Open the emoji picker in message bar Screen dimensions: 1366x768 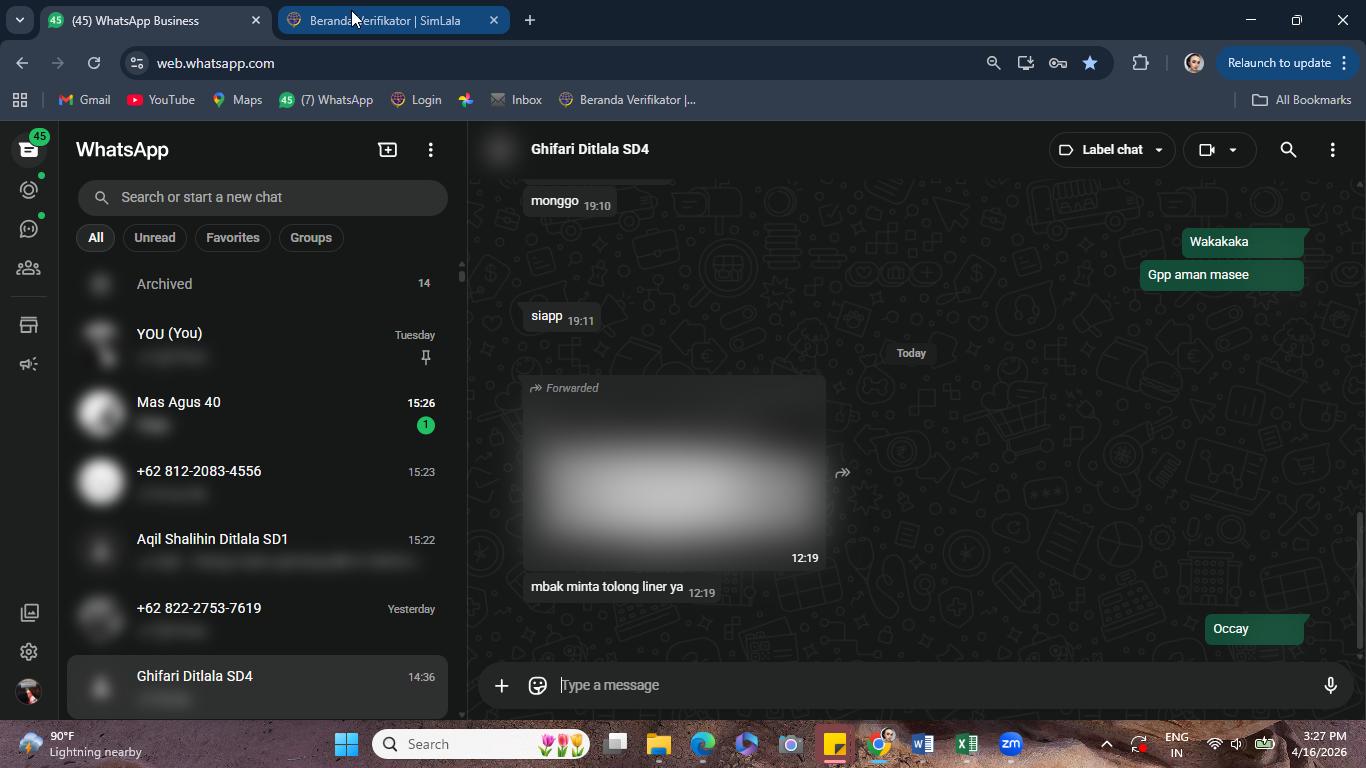point(538,685)
